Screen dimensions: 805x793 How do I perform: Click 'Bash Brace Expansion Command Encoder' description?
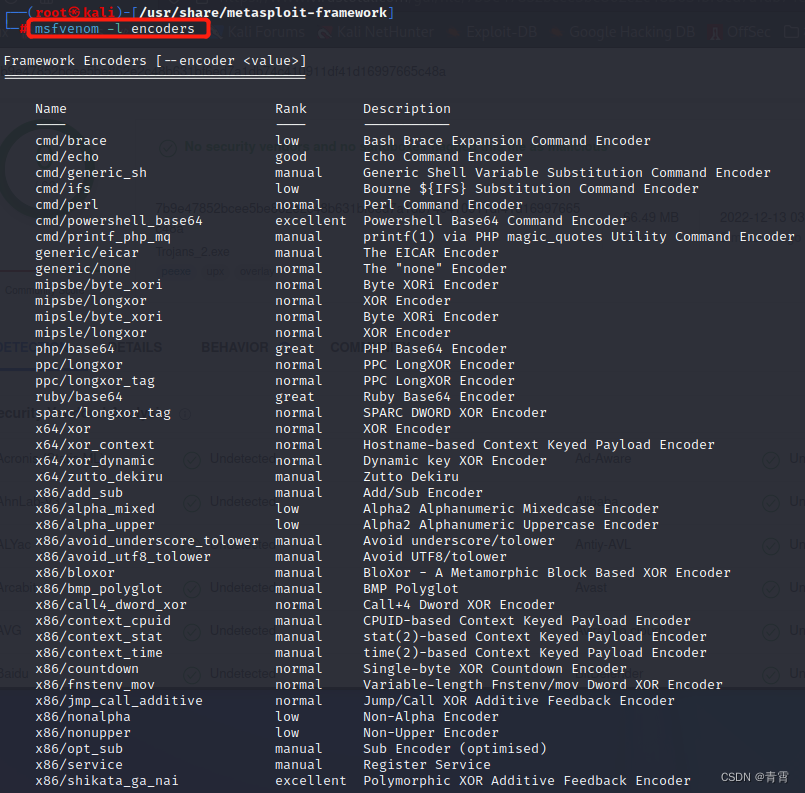507,141
